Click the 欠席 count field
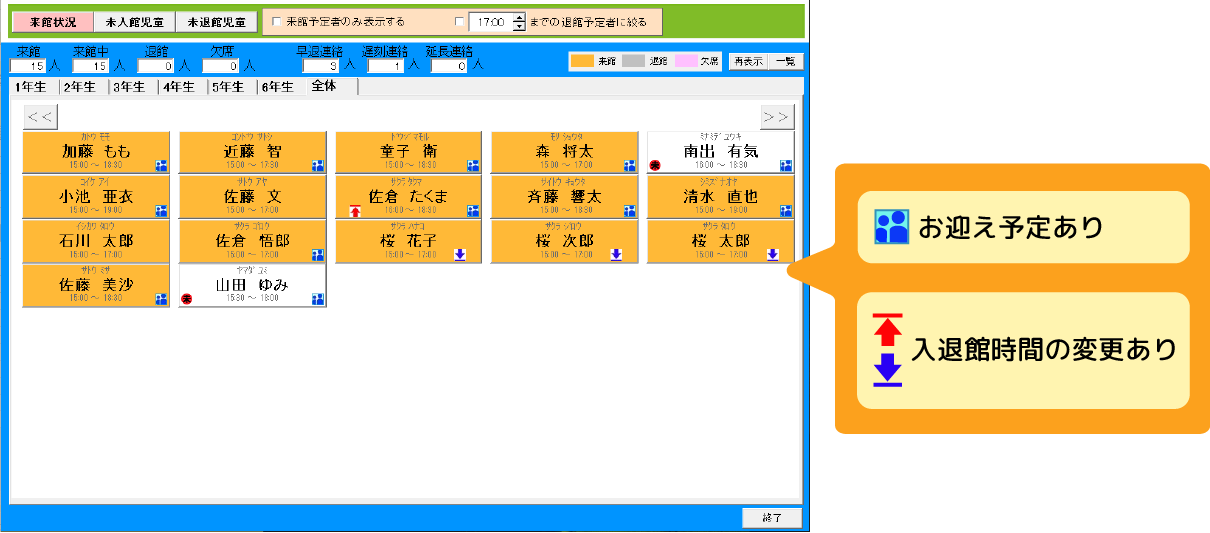The width and height of the screenshot is (1210, 533). 222,66
